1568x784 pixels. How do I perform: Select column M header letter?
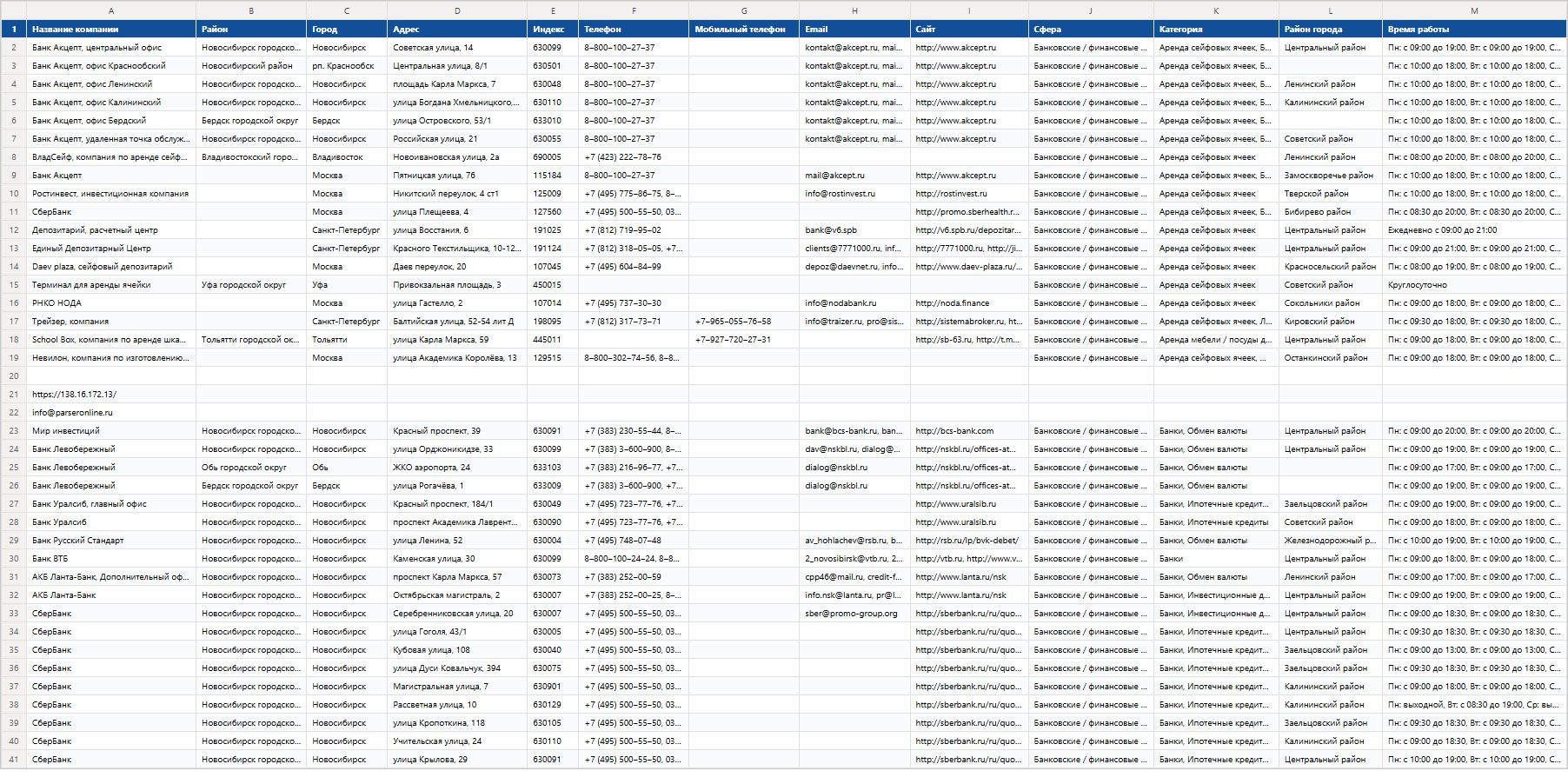tap(1474, 10)
